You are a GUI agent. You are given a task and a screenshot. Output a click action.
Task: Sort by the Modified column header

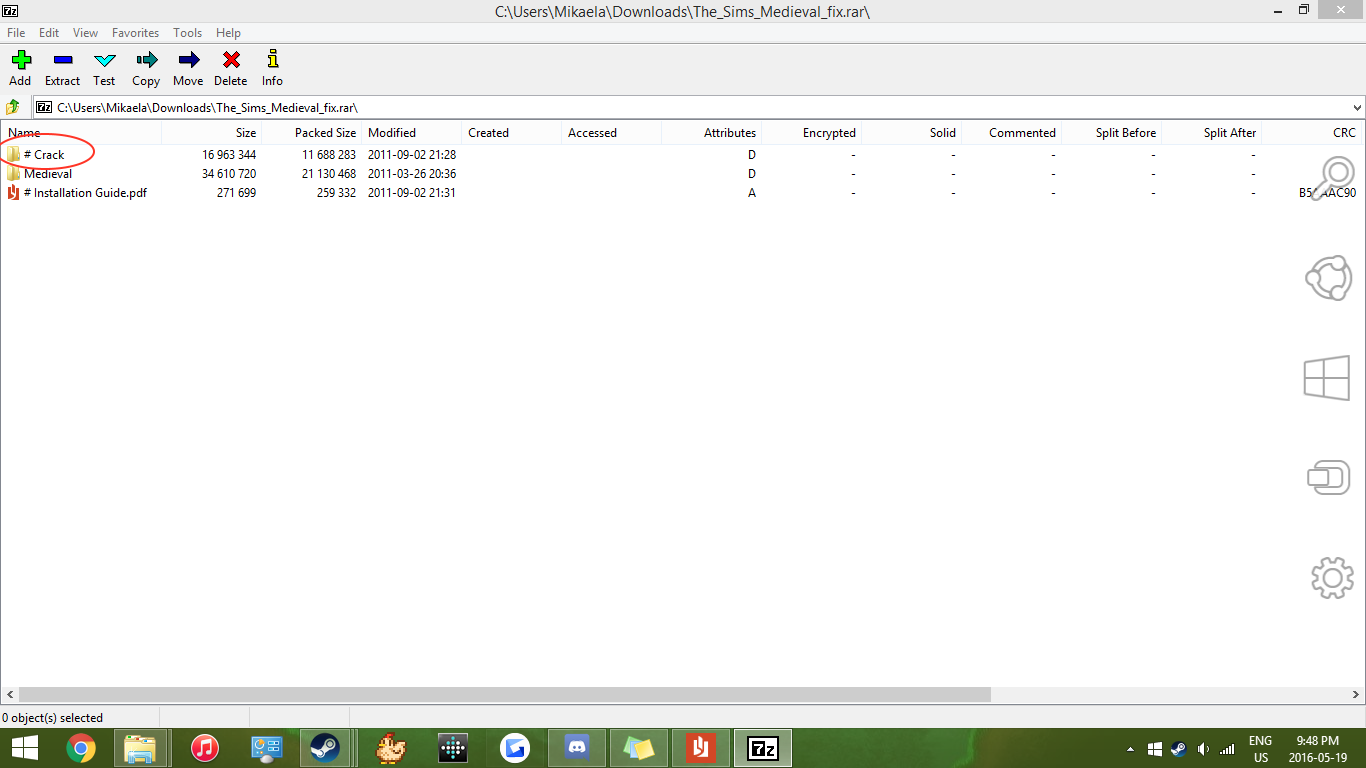coord(411,133)
